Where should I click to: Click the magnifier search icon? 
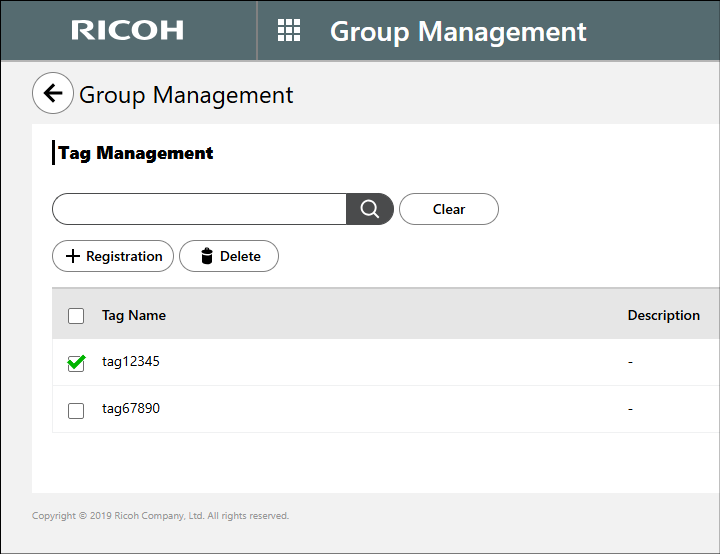[x=369, y=209]
